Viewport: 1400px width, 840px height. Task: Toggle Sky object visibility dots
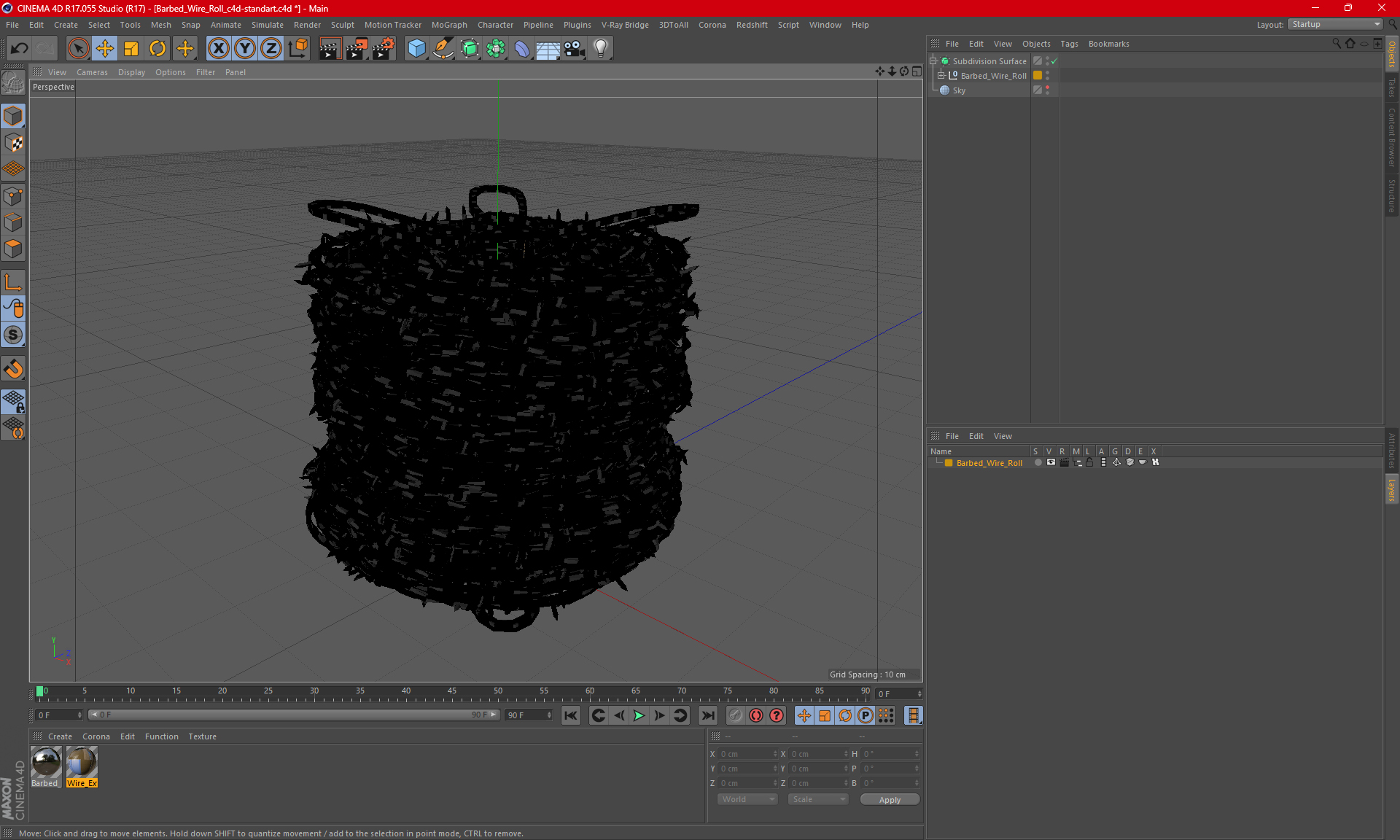1048,90
